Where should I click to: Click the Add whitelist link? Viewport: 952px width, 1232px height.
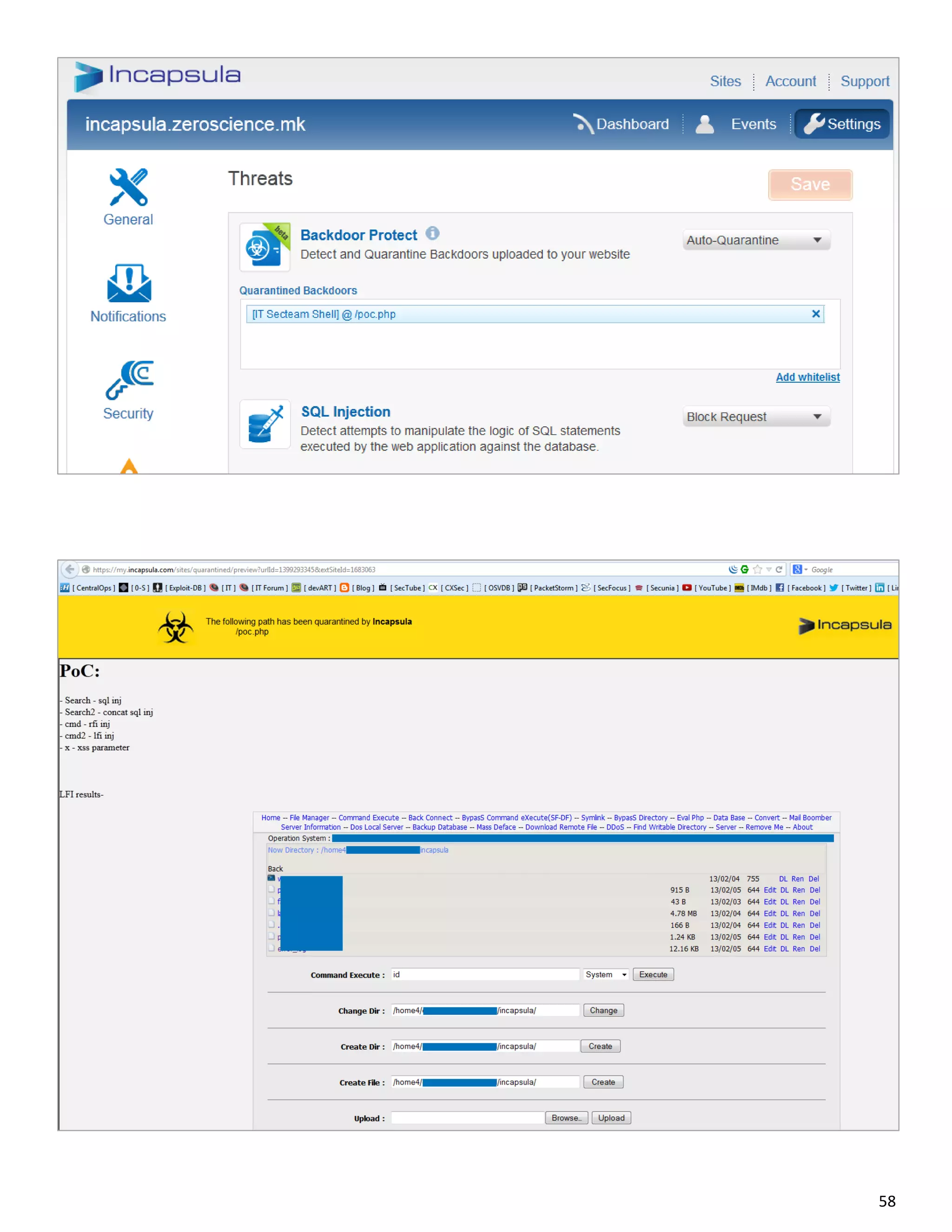click(x=807, y=377)
